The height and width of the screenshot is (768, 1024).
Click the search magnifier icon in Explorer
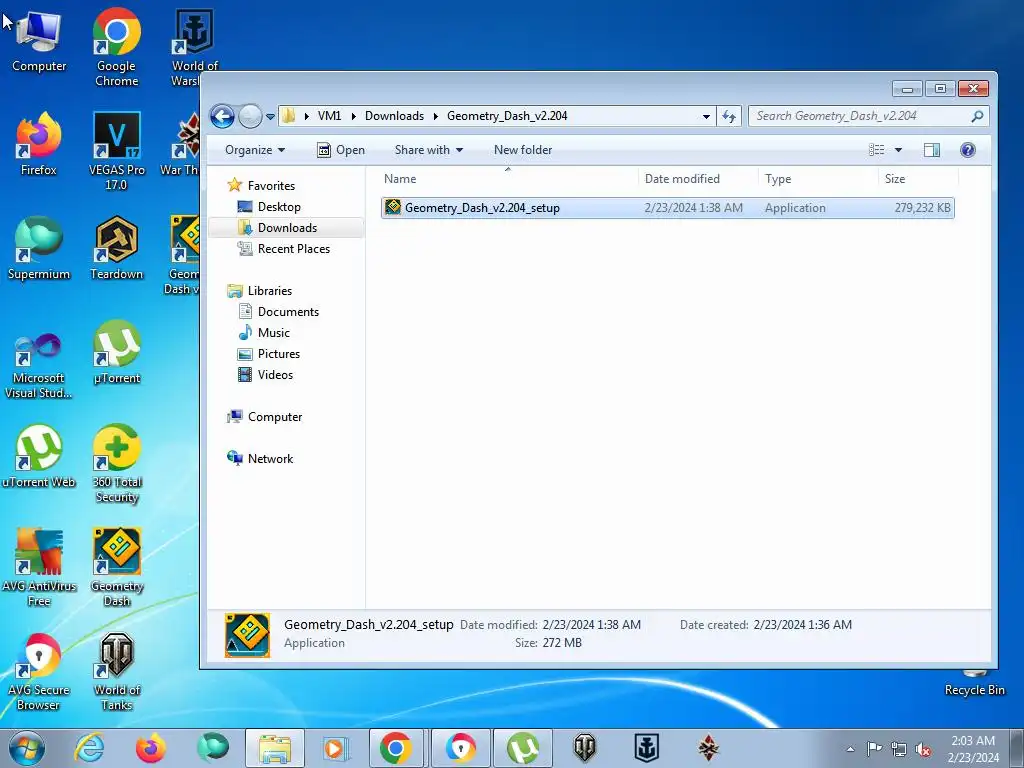[x=977, y=116]
